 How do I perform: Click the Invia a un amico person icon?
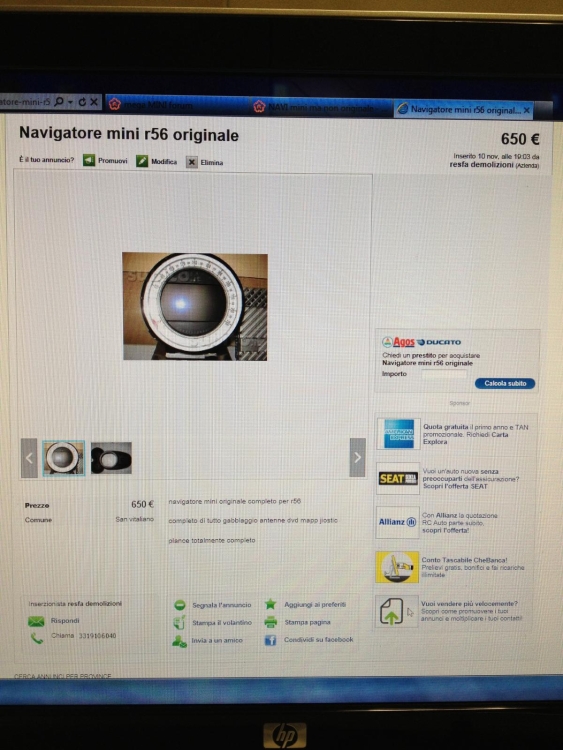click(x=179, y=641)
